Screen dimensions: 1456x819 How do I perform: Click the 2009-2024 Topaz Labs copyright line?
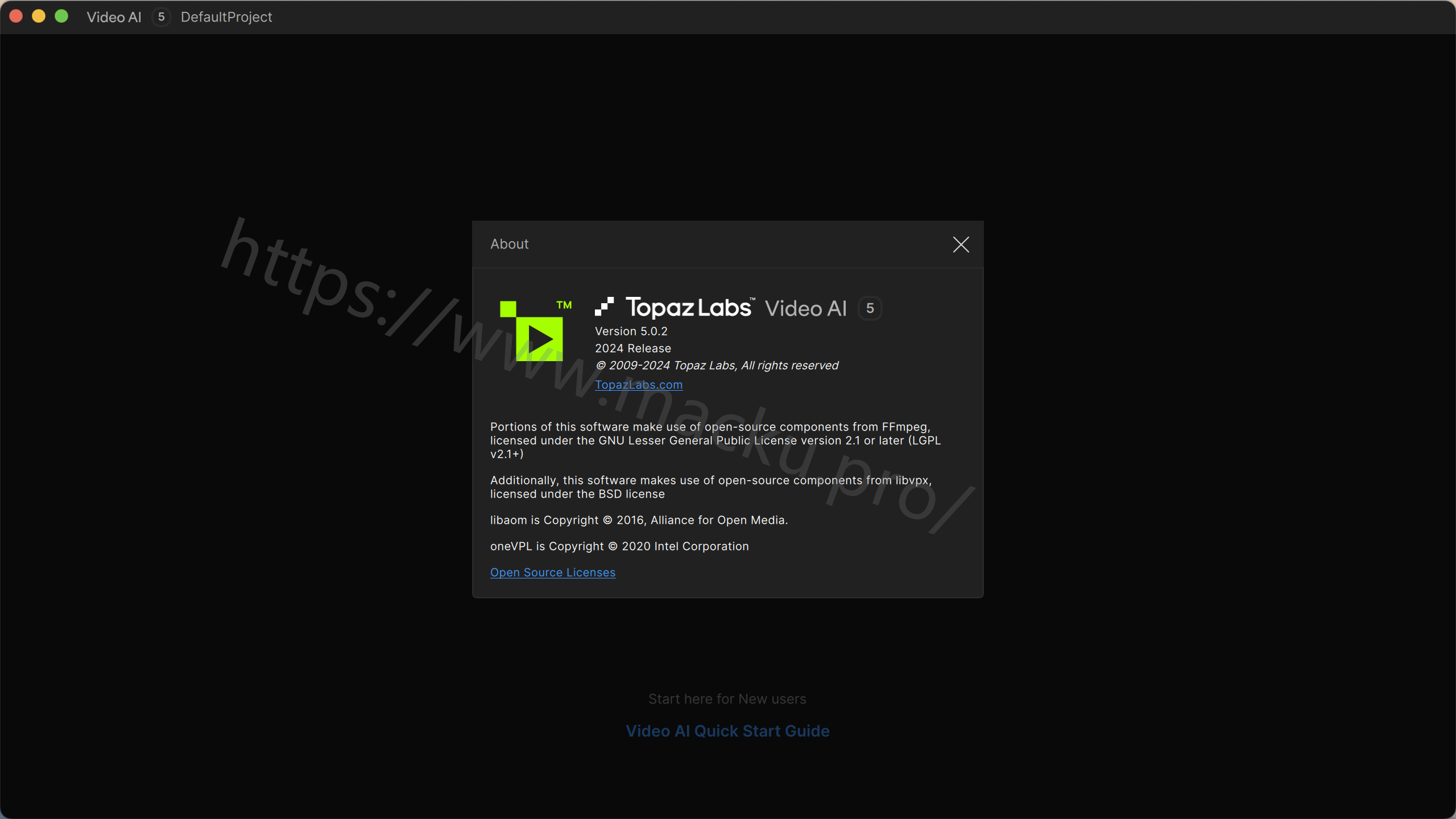point(717,365)
